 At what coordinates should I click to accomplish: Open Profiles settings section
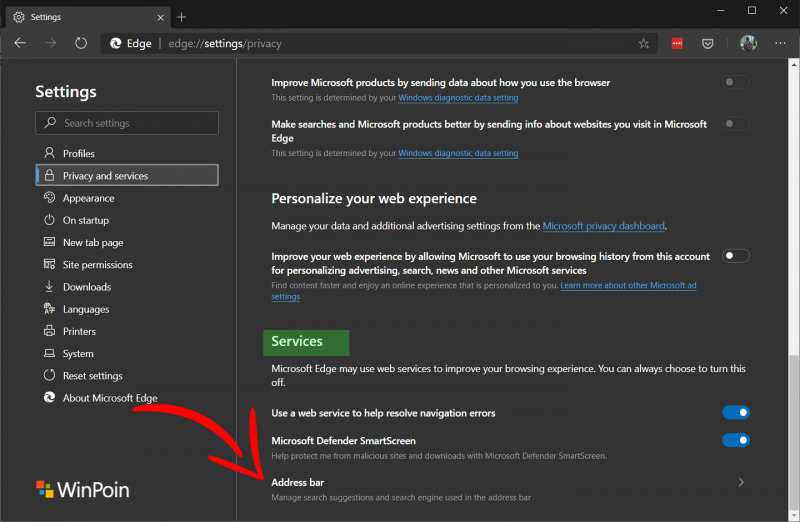point(127,153)
